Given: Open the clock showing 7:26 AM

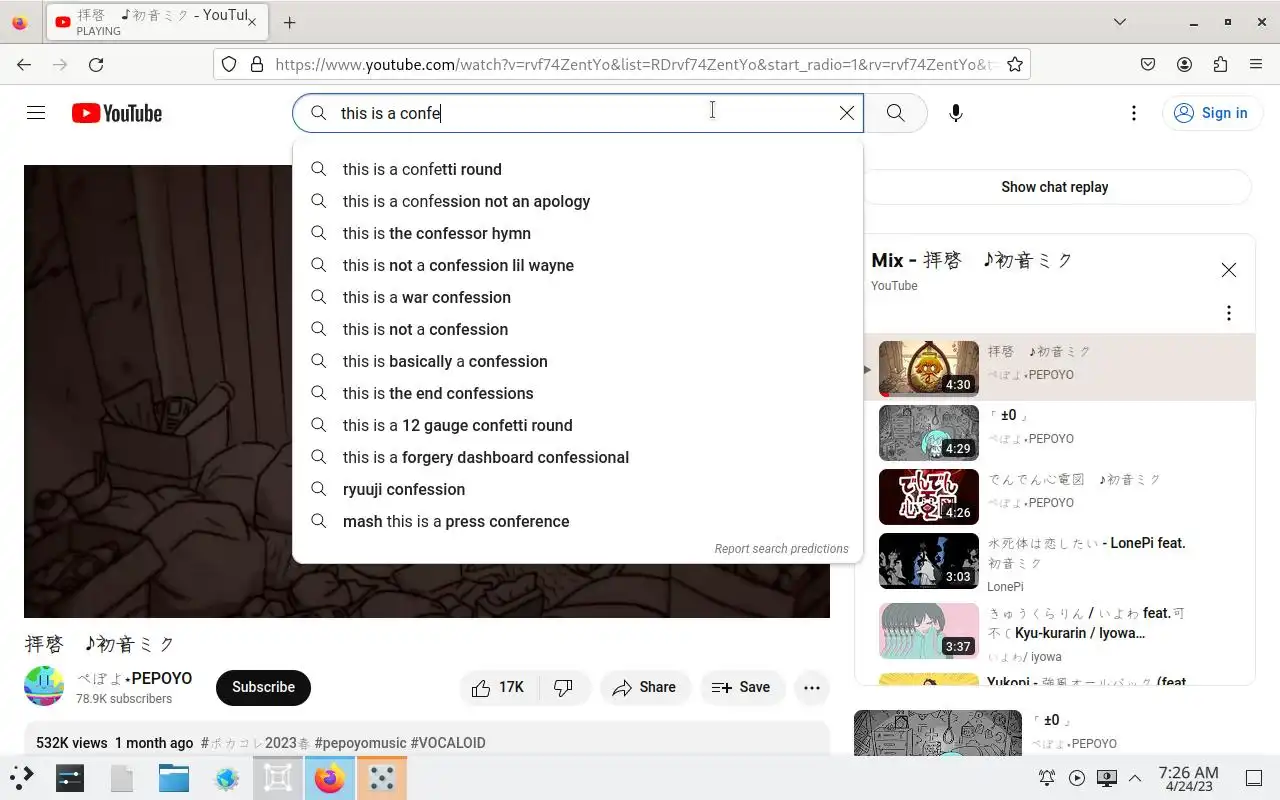Looking at the screenshot, I should (1189, 778).
